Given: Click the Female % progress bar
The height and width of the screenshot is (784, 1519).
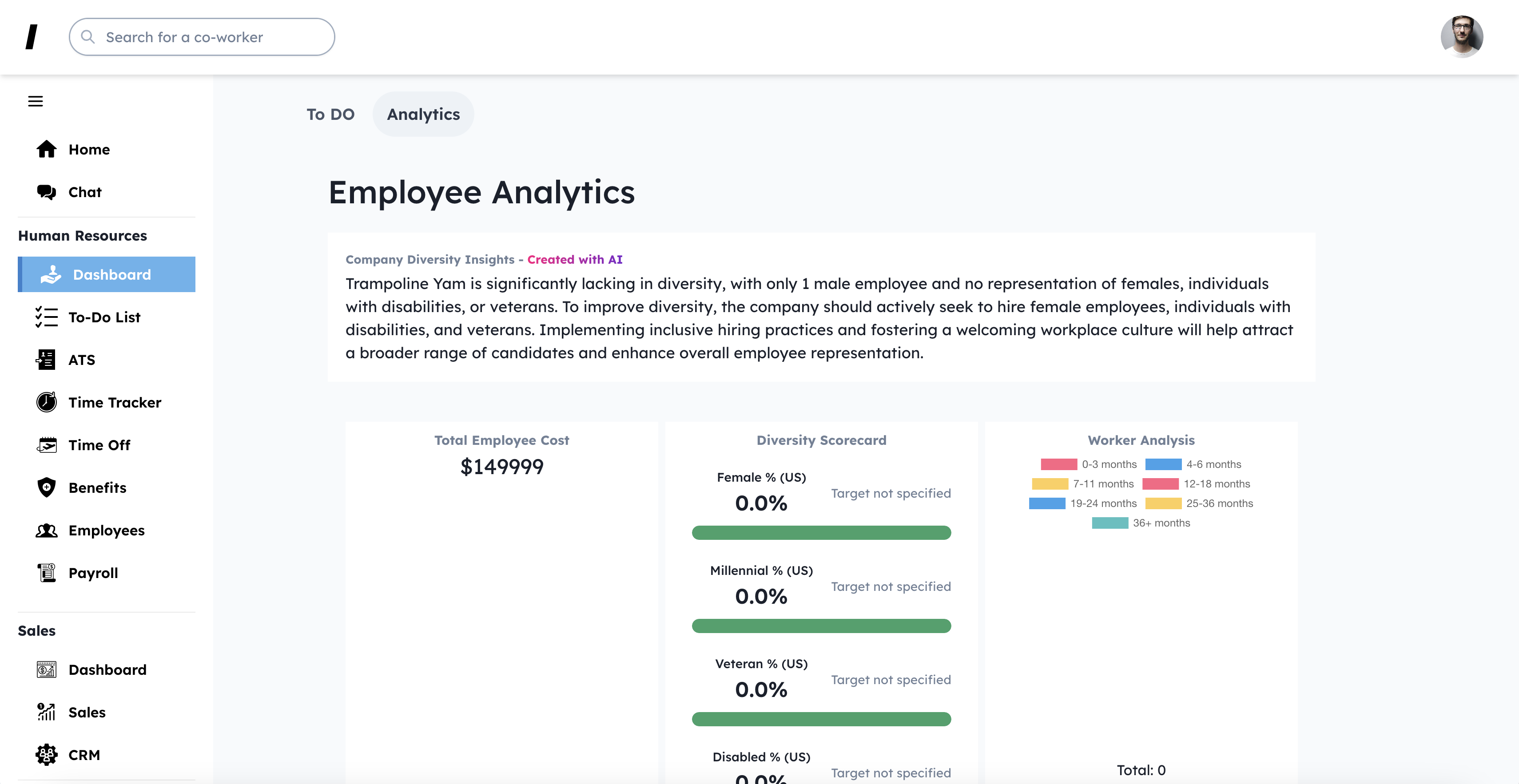Looking at the screenshot, I should click(x=821, y=533).
